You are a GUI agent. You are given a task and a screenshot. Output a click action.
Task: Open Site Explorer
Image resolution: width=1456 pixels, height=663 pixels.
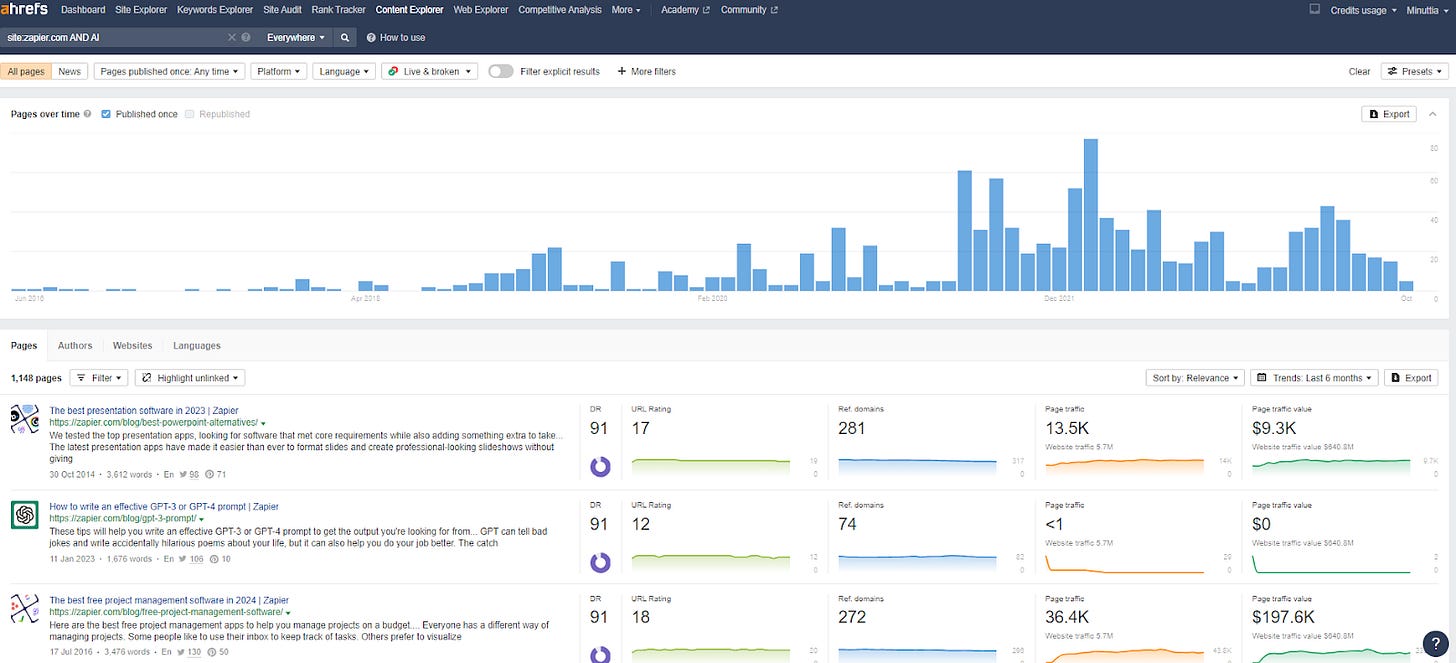coord(141,10)
